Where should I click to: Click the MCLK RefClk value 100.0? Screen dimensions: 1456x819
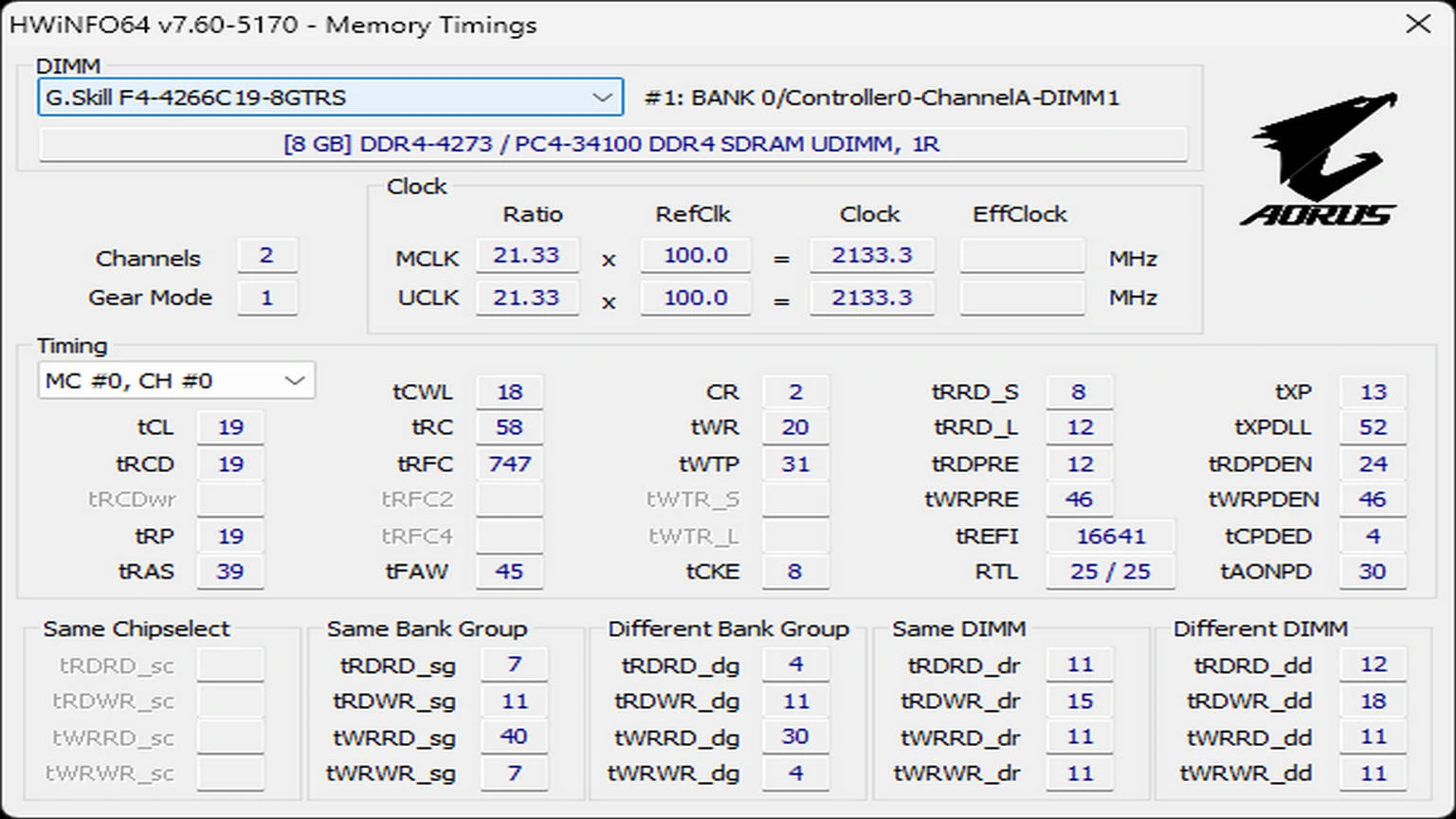[x=695, y=256]
